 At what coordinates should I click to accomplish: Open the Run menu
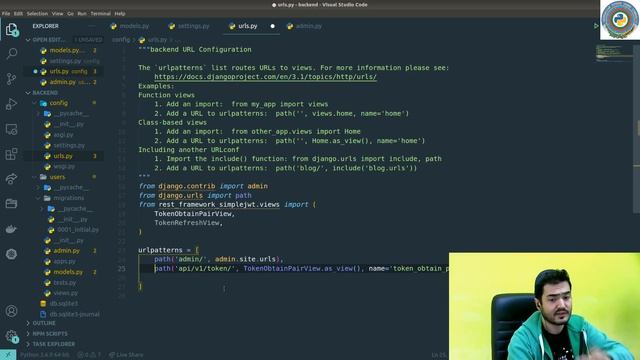(x=82, y=13)
